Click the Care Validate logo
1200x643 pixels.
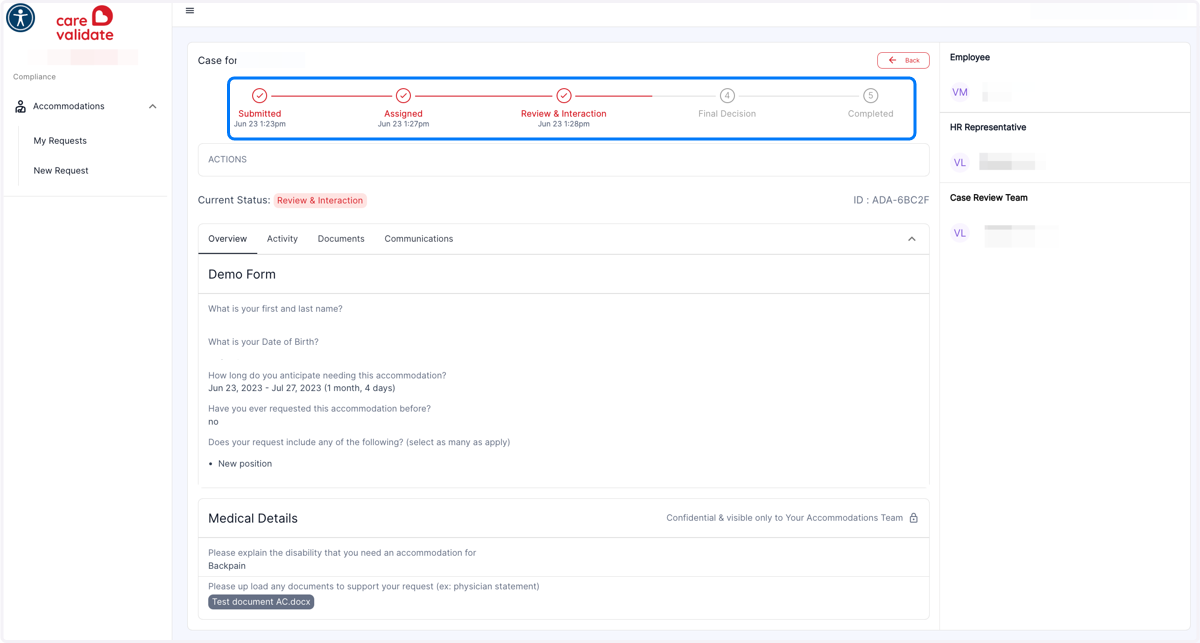[84, 24]
